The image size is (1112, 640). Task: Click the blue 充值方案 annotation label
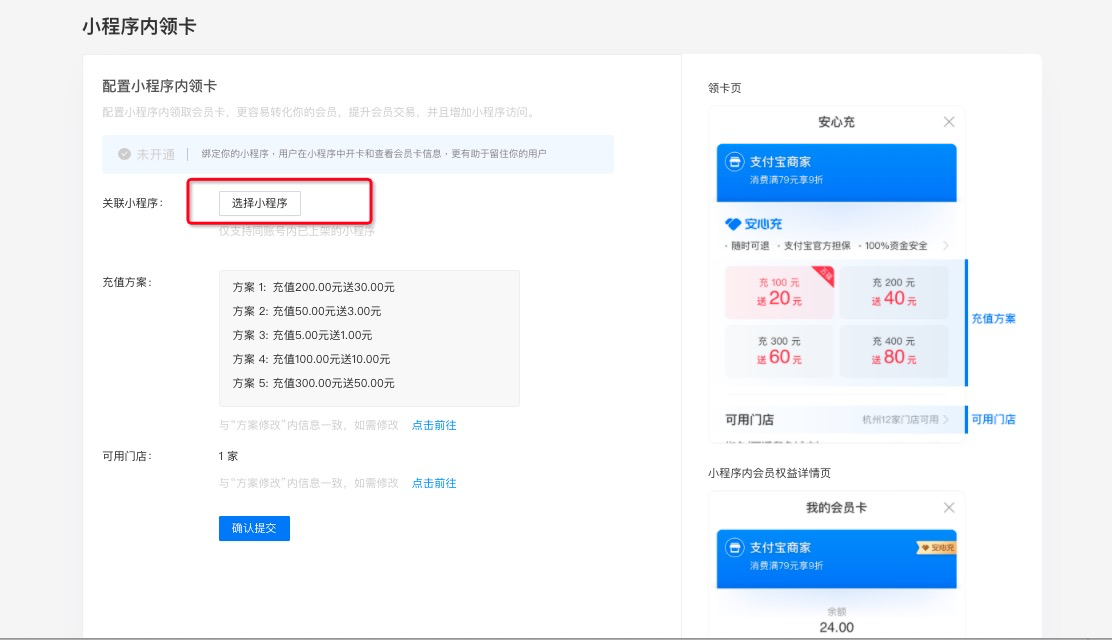pyautogui.click(x=993, y=319)
